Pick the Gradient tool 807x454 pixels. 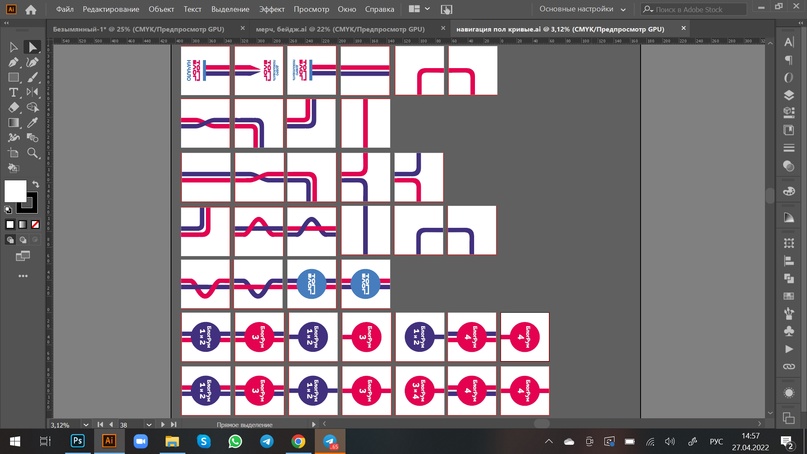click(14, 123)
